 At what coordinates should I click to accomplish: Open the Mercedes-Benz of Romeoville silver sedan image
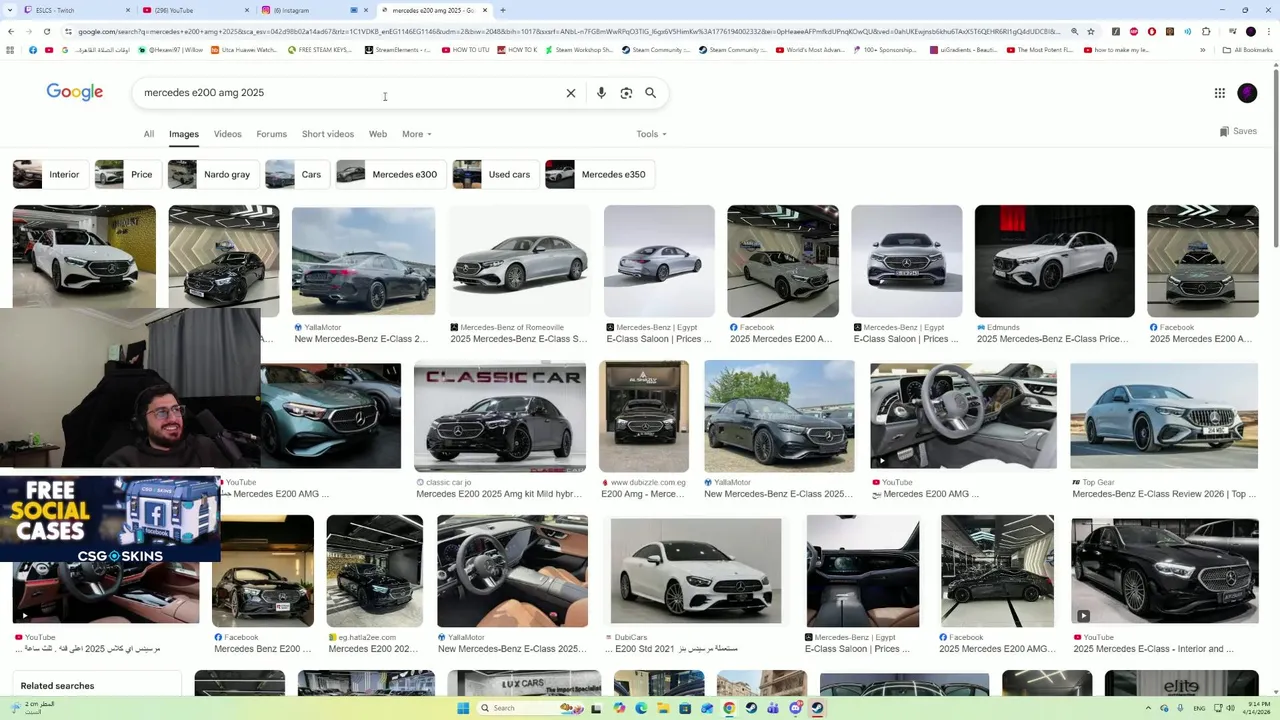(520, 261)
